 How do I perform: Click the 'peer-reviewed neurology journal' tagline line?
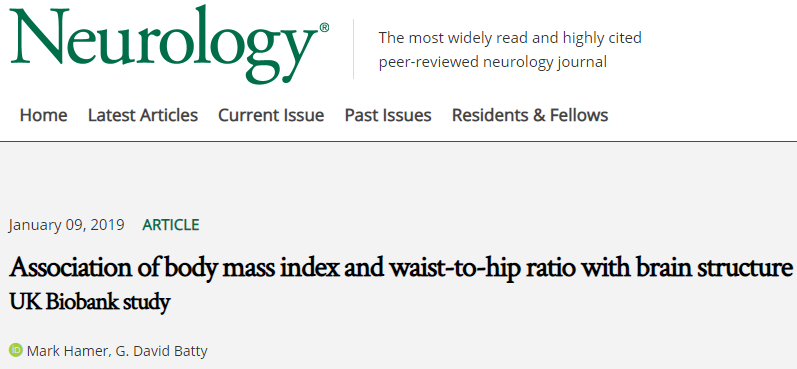[493, 62]
